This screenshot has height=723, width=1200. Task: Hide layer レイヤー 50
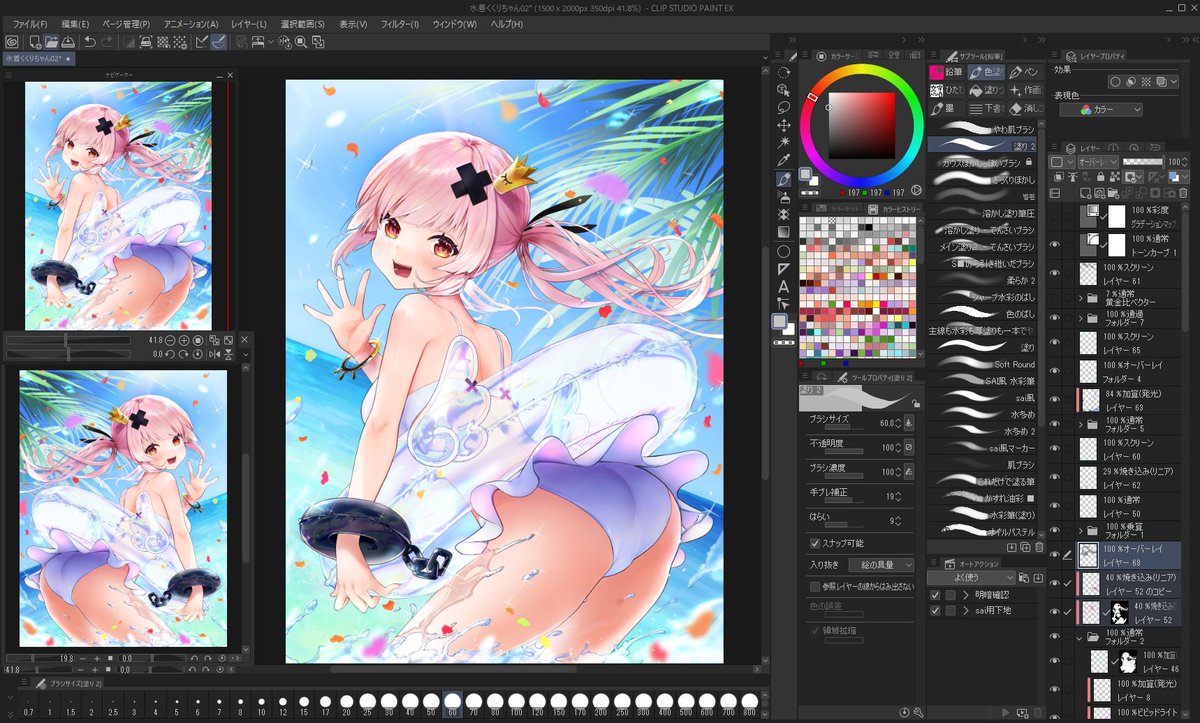[x=1054, y=506]
